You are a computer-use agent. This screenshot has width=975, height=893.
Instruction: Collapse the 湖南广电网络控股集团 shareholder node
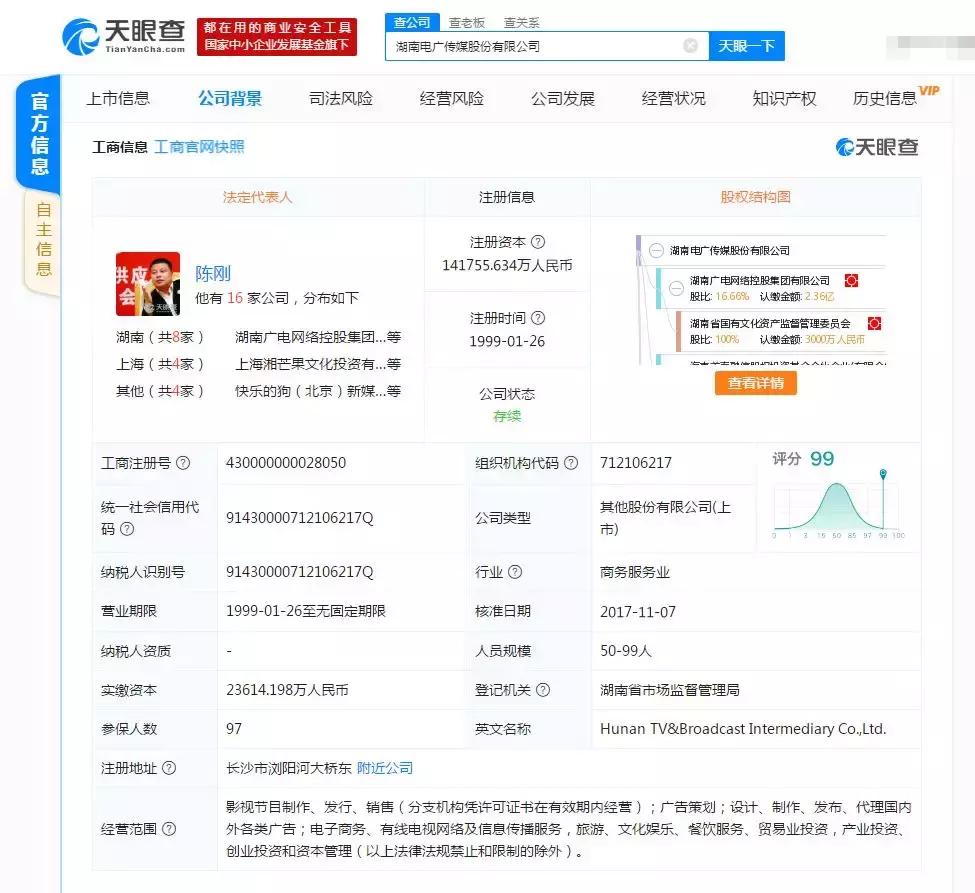675,289
